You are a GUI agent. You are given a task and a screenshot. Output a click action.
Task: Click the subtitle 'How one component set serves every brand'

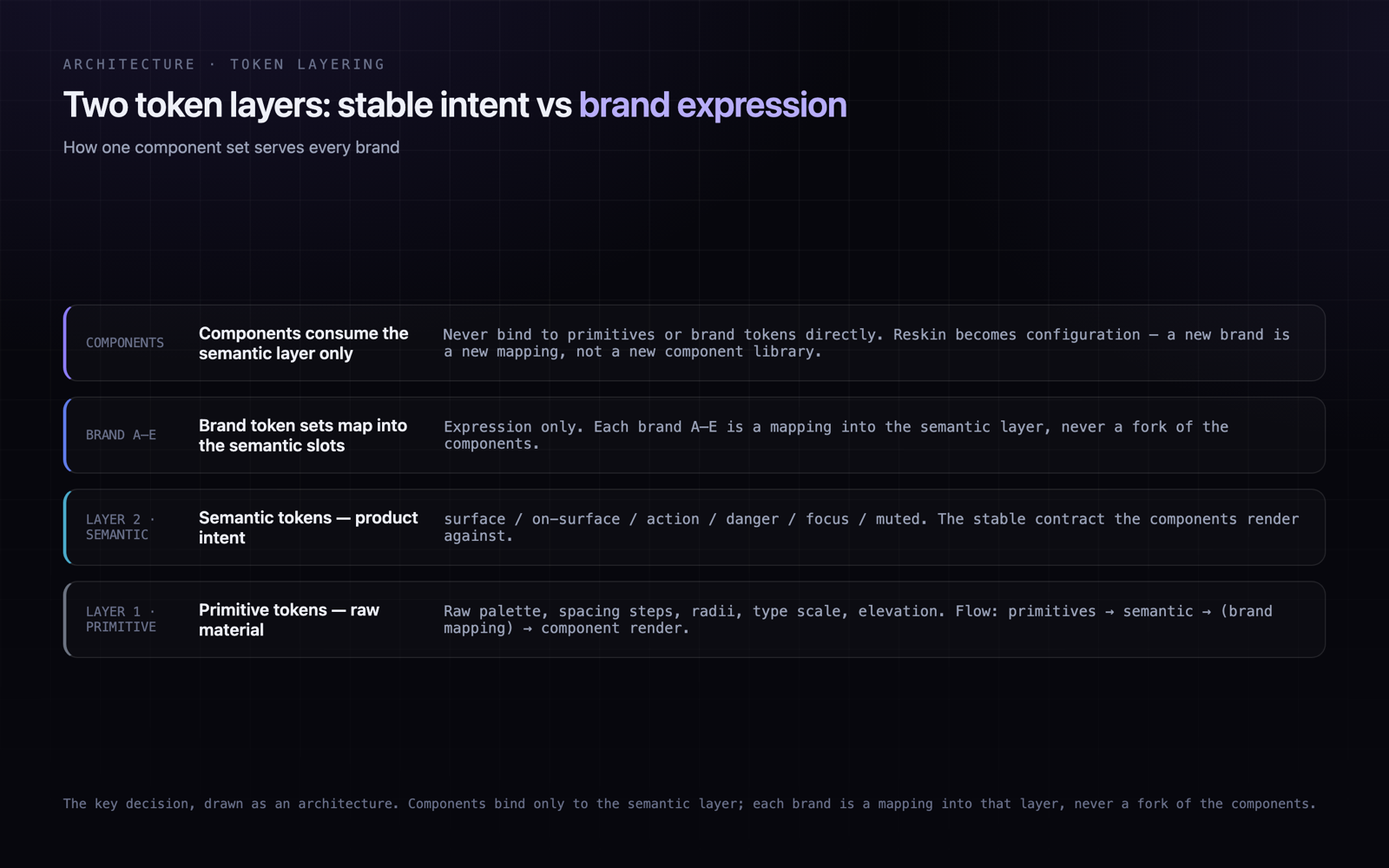pos(231,148)
